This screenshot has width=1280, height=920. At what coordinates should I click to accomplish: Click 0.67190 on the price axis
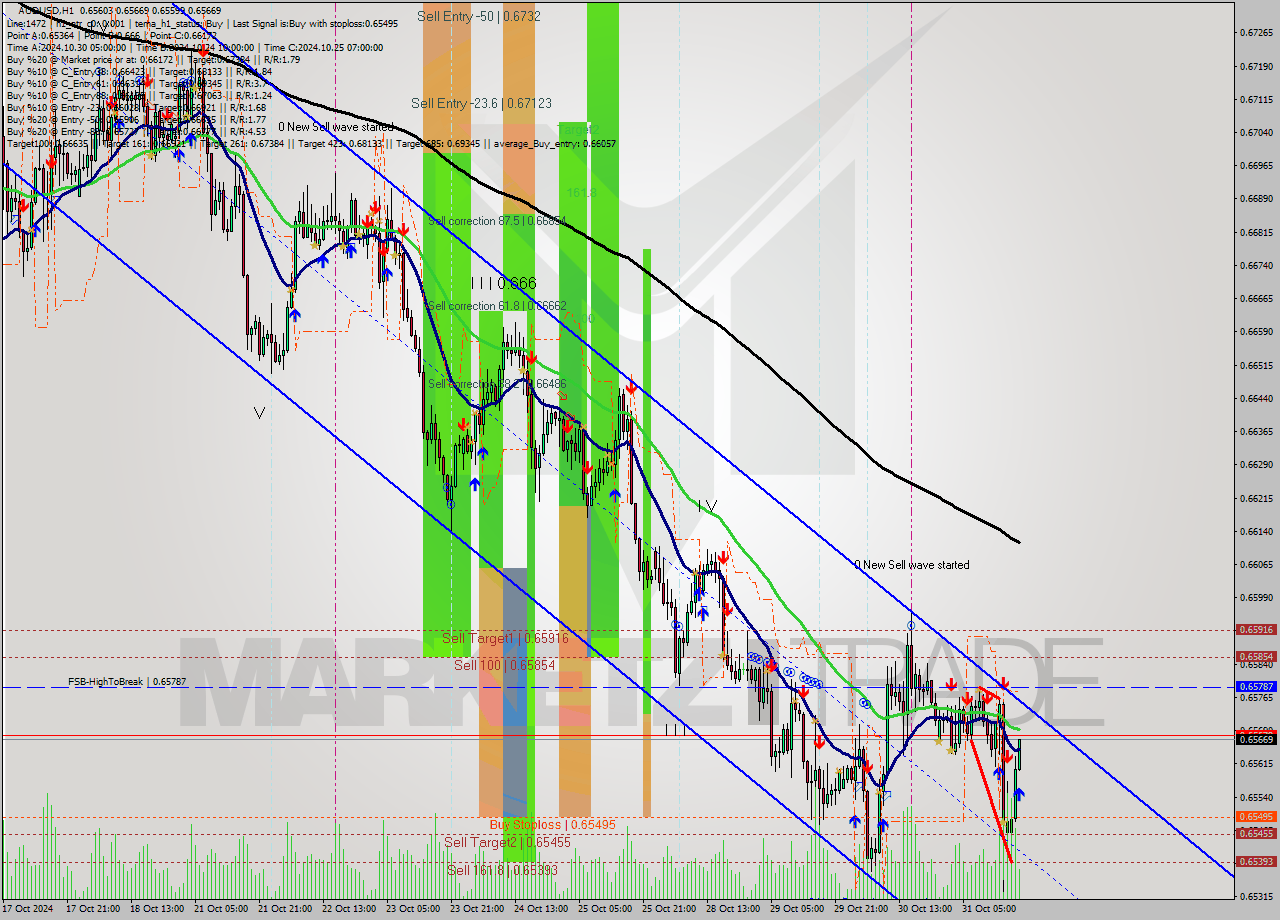point(1255,66)
